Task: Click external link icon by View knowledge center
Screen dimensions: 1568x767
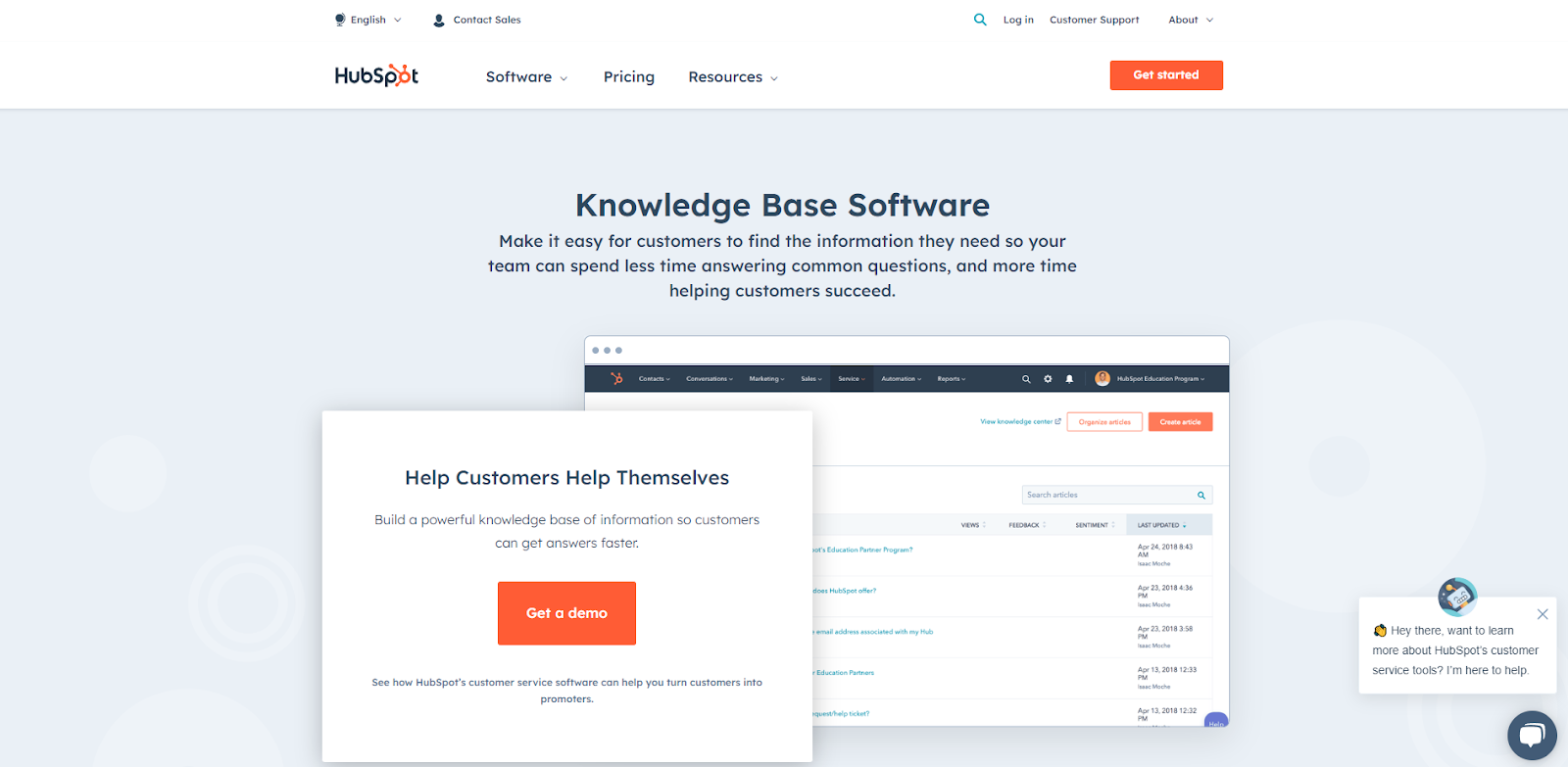Action: click(x=1057, y=421)
